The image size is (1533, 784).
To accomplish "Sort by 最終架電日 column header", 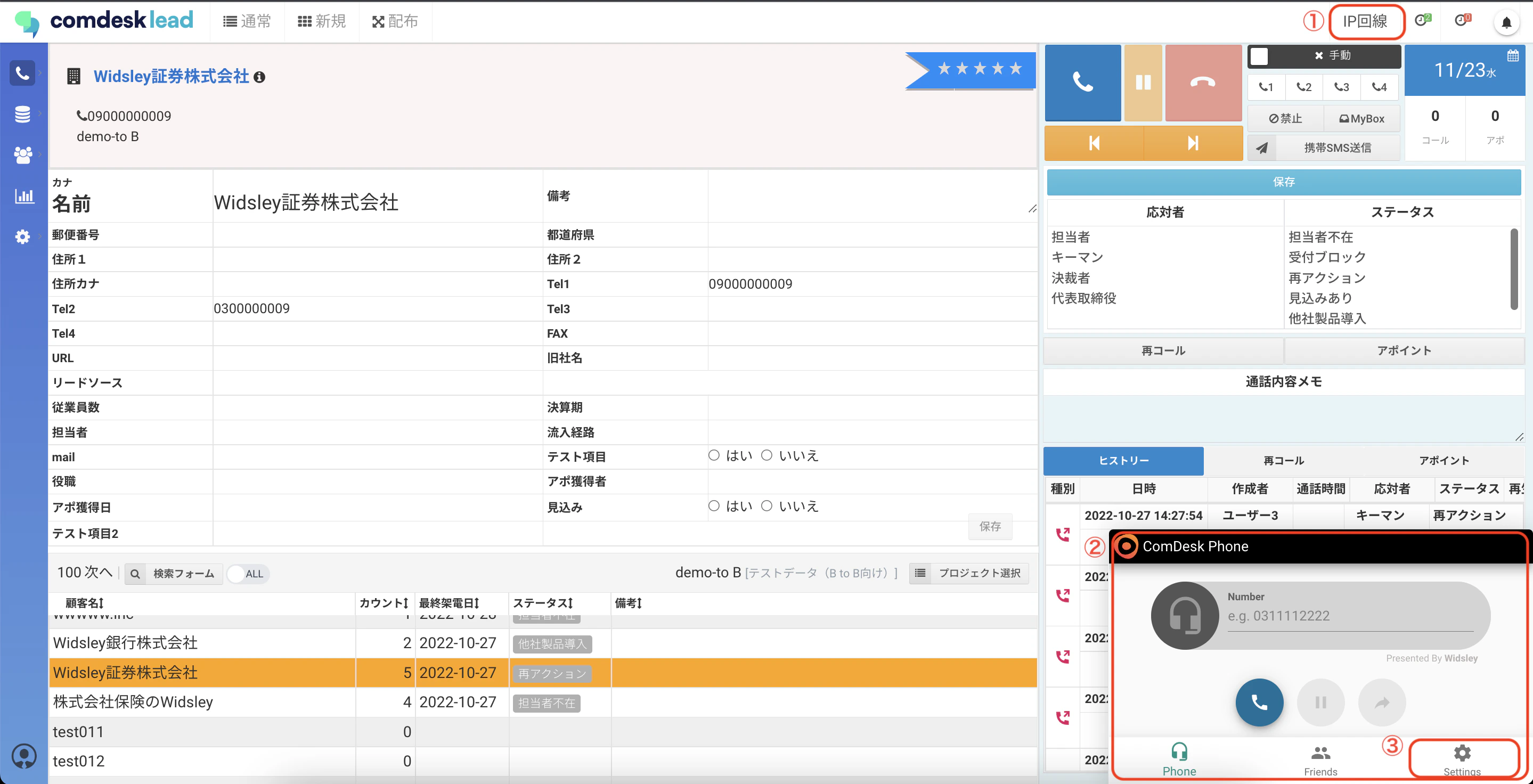I will click(450, 603).
